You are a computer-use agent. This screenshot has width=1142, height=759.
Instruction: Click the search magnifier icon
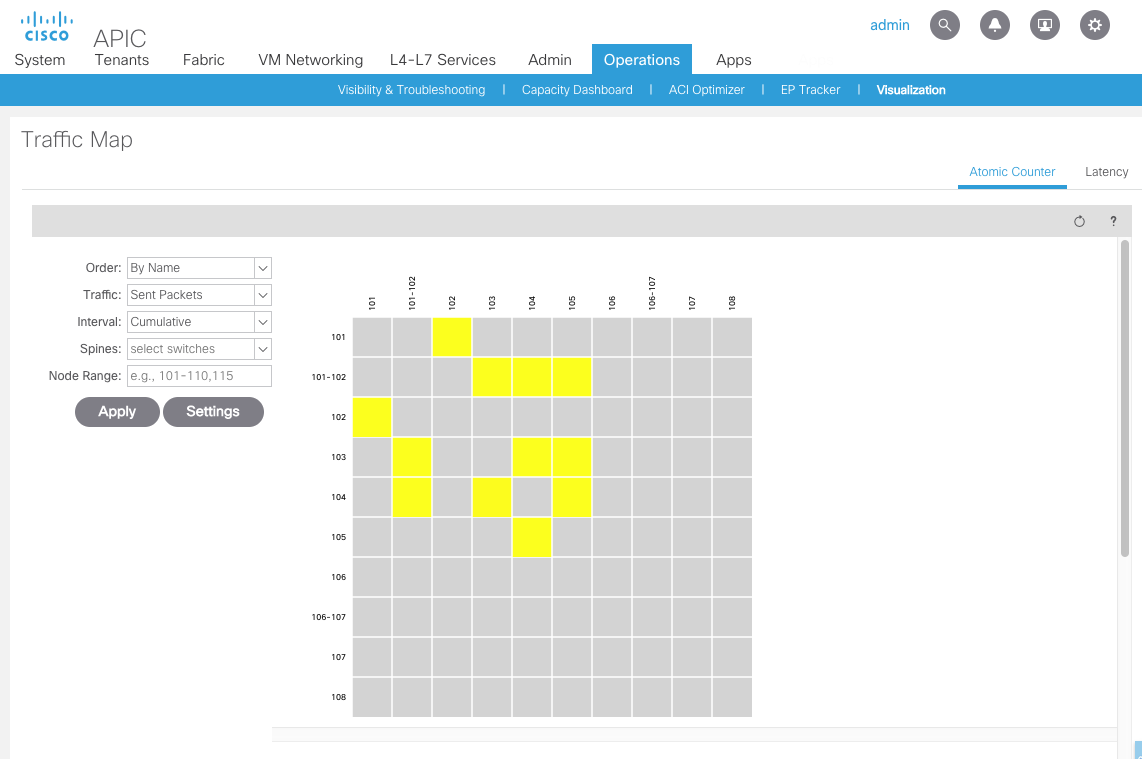[945, 25]
